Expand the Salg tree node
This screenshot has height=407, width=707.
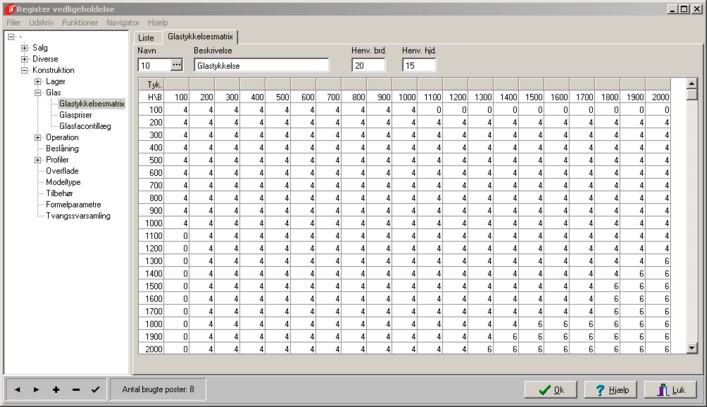tap(24, 47)
